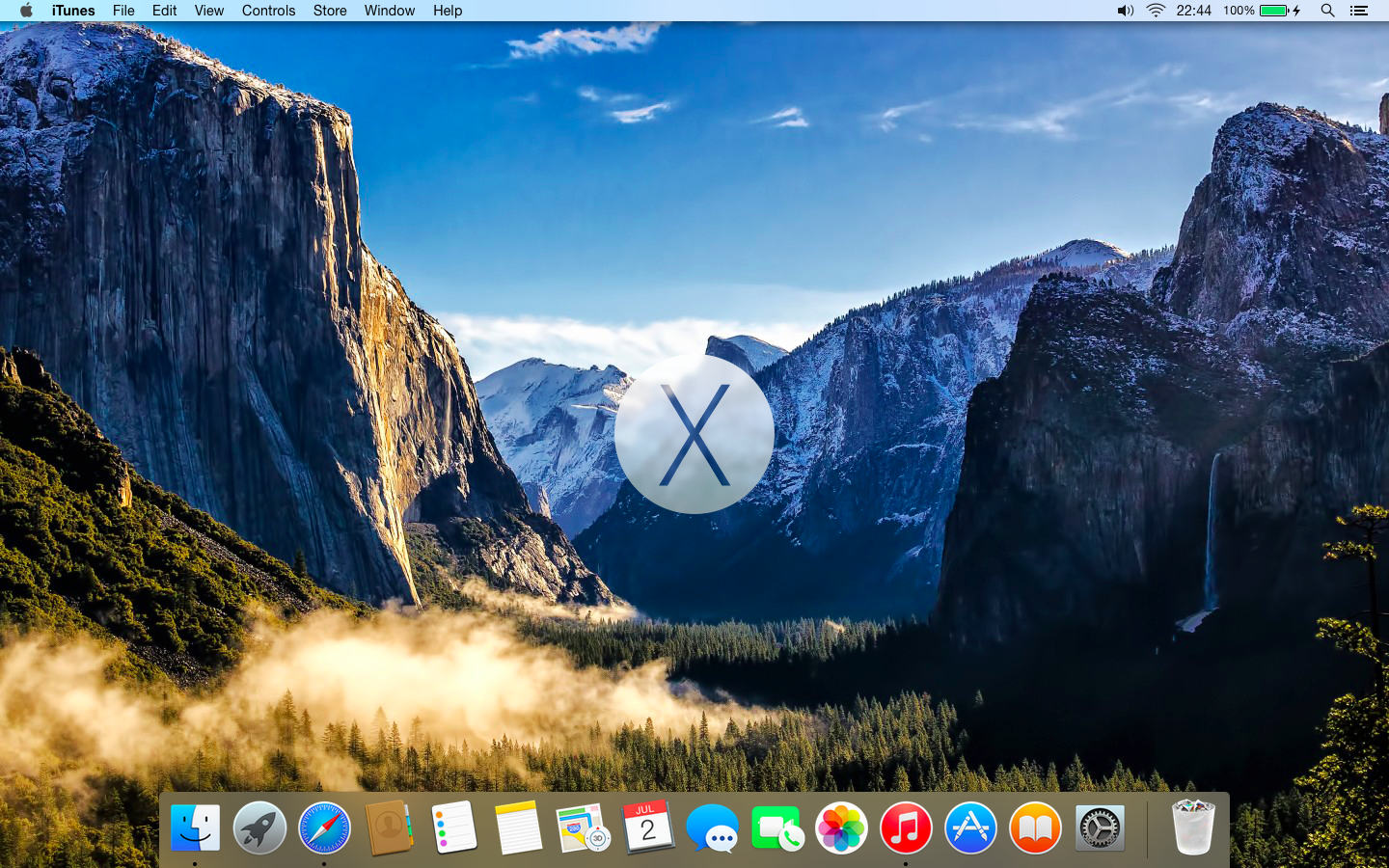Open Reminders app in dock

point(453,828)
